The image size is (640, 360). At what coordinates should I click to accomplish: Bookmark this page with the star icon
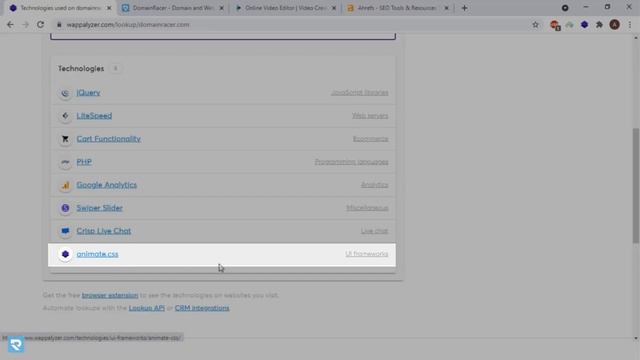536,25
